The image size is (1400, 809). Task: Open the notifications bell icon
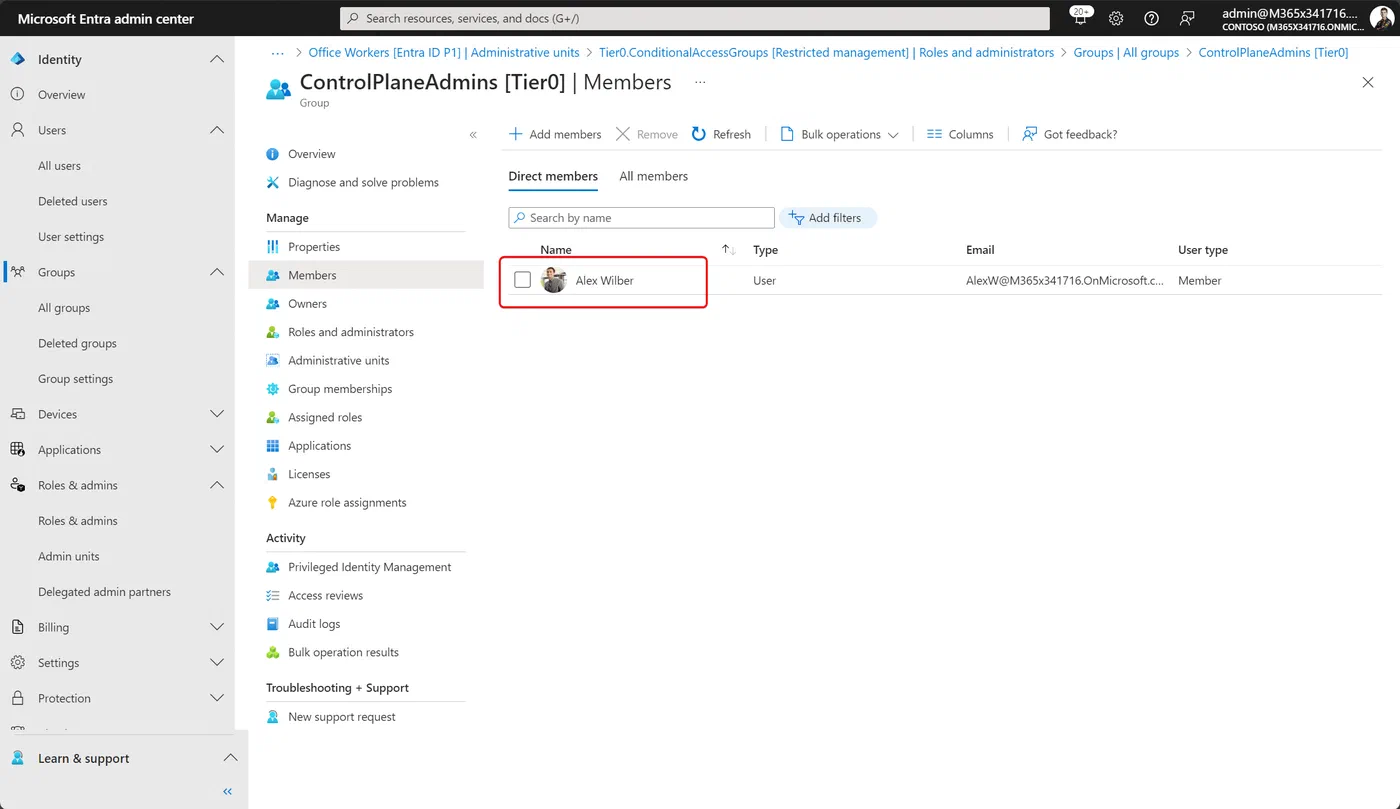[x=1081, y=18]
